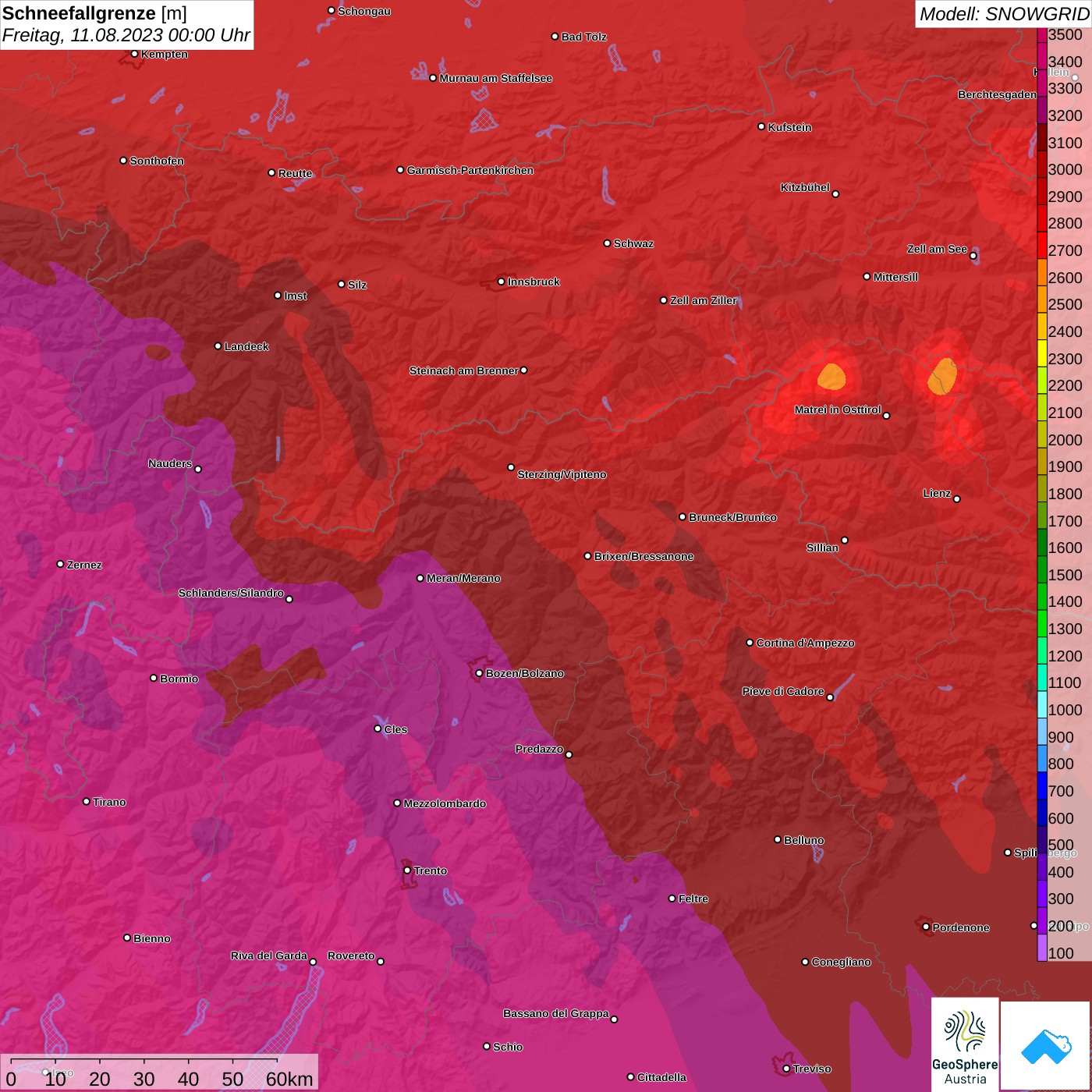
Task: Click the Lienz label
Action: coord(937,493)
